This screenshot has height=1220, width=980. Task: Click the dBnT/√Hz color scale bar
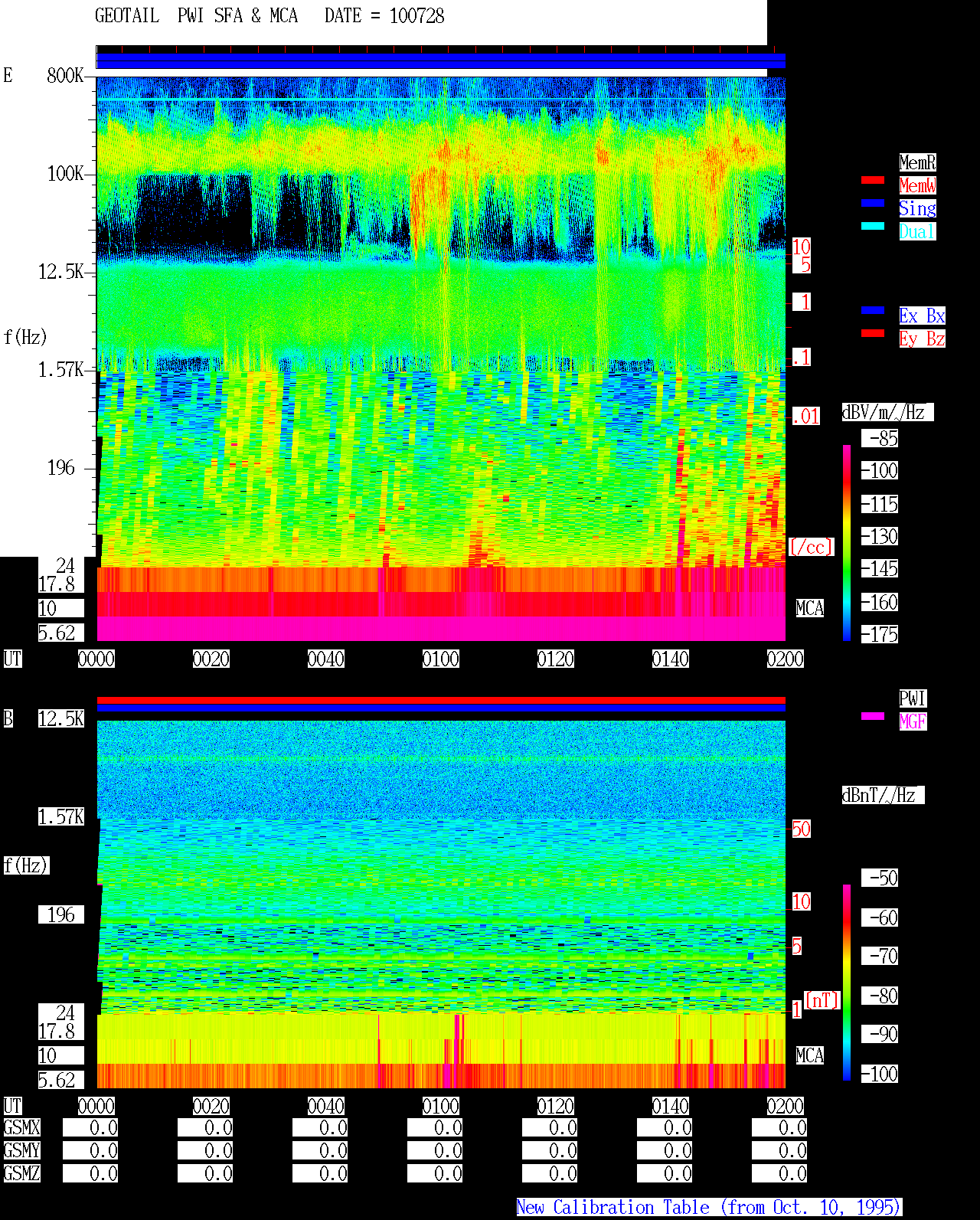click(847, 983)
